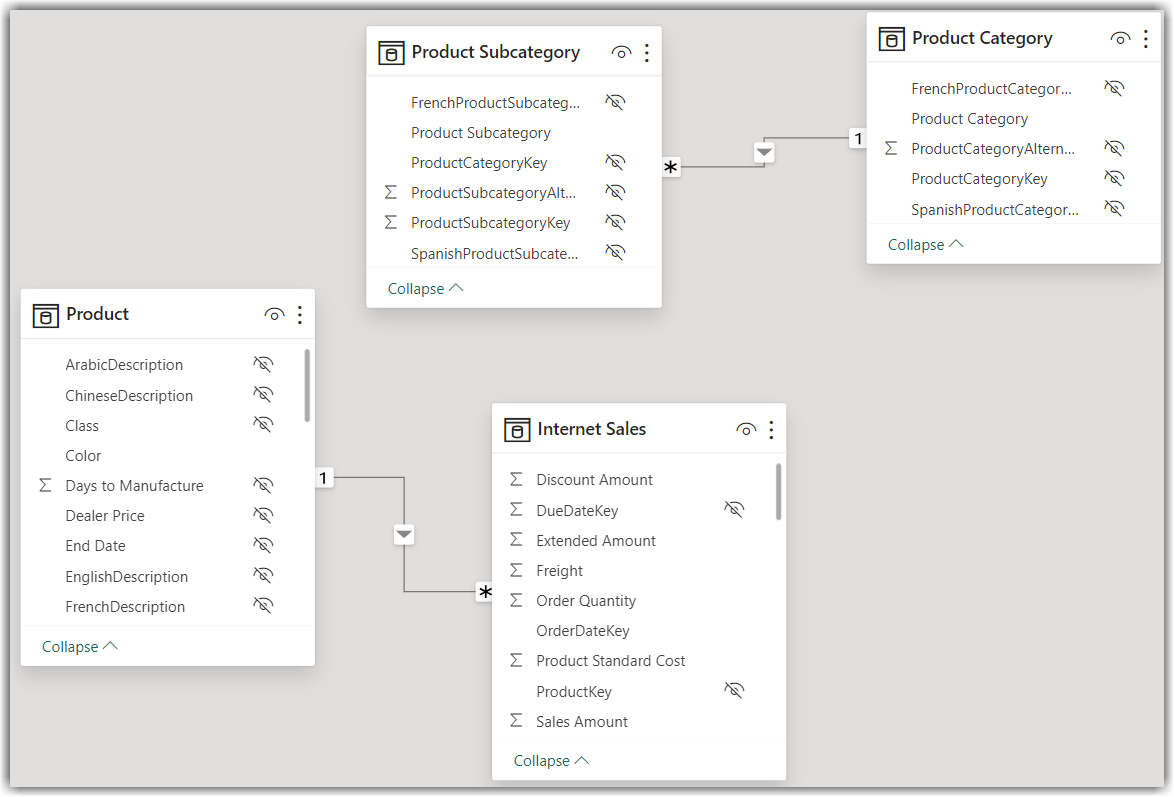This screenshot has height=797, width=1174.
Task: Unhide the DueDateKey field
Action: coord(734,510)
